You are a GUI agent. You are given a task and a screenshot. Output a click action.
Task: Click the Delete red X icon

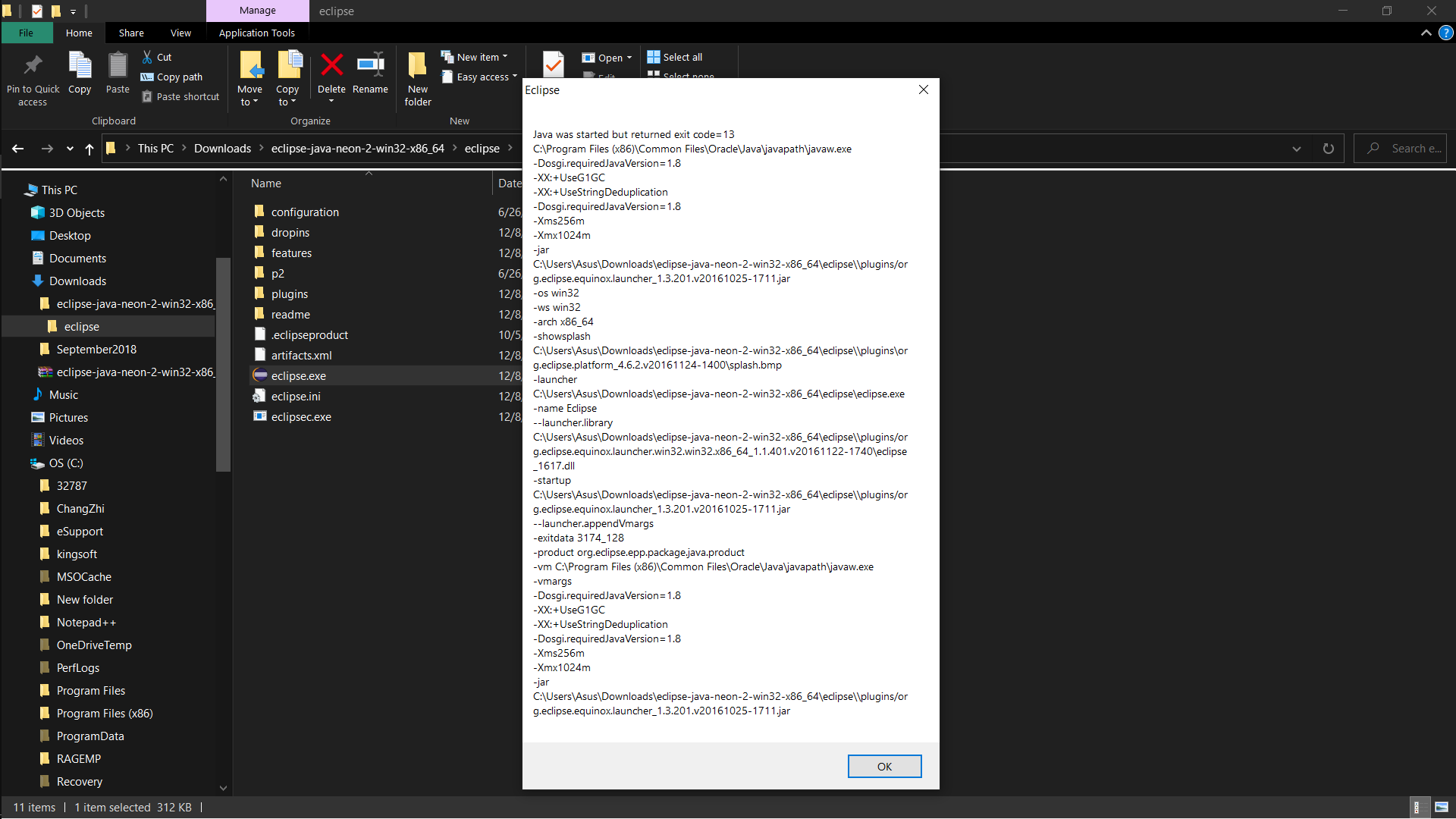point(331,66)
